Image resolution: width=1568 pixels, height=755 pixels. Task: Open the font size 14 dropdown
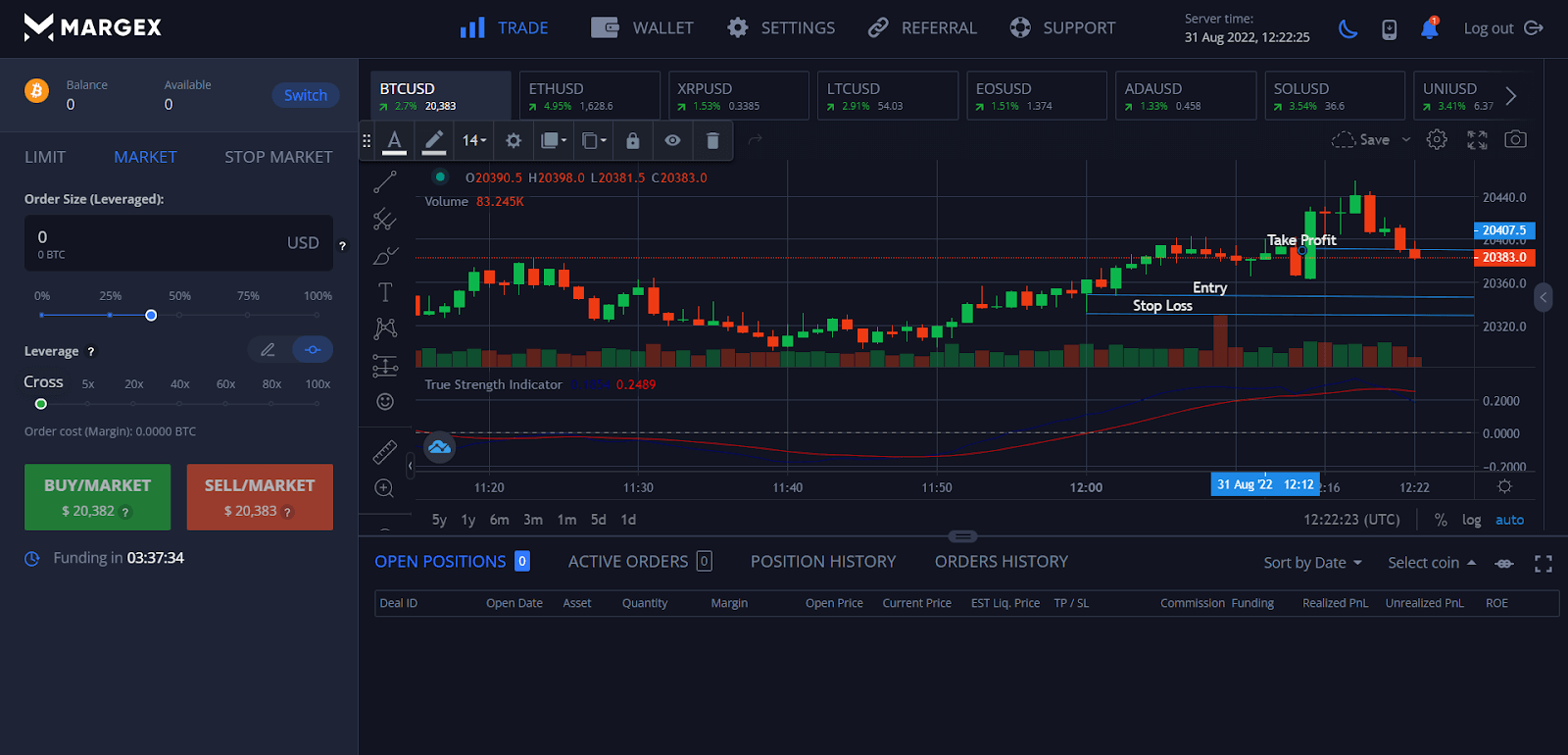point(474,140)
